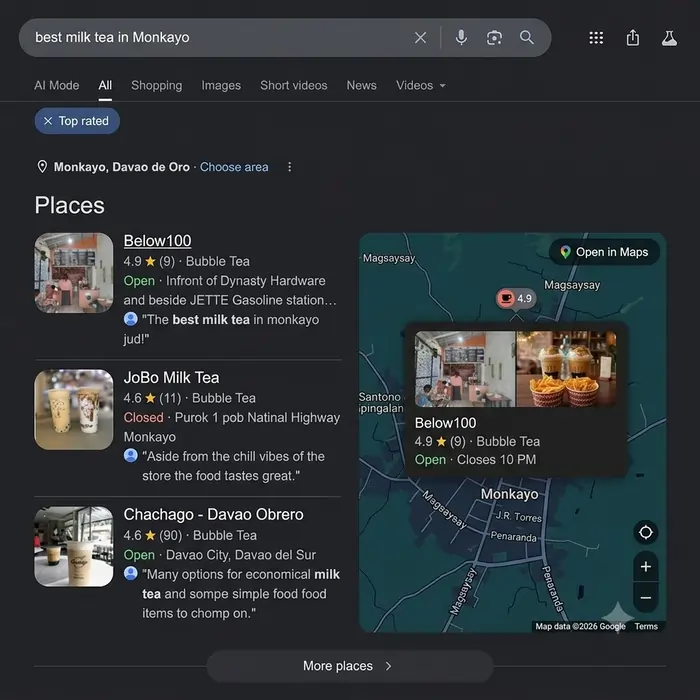Open the Google apps grid
The image size is (700, 700).
596,38
